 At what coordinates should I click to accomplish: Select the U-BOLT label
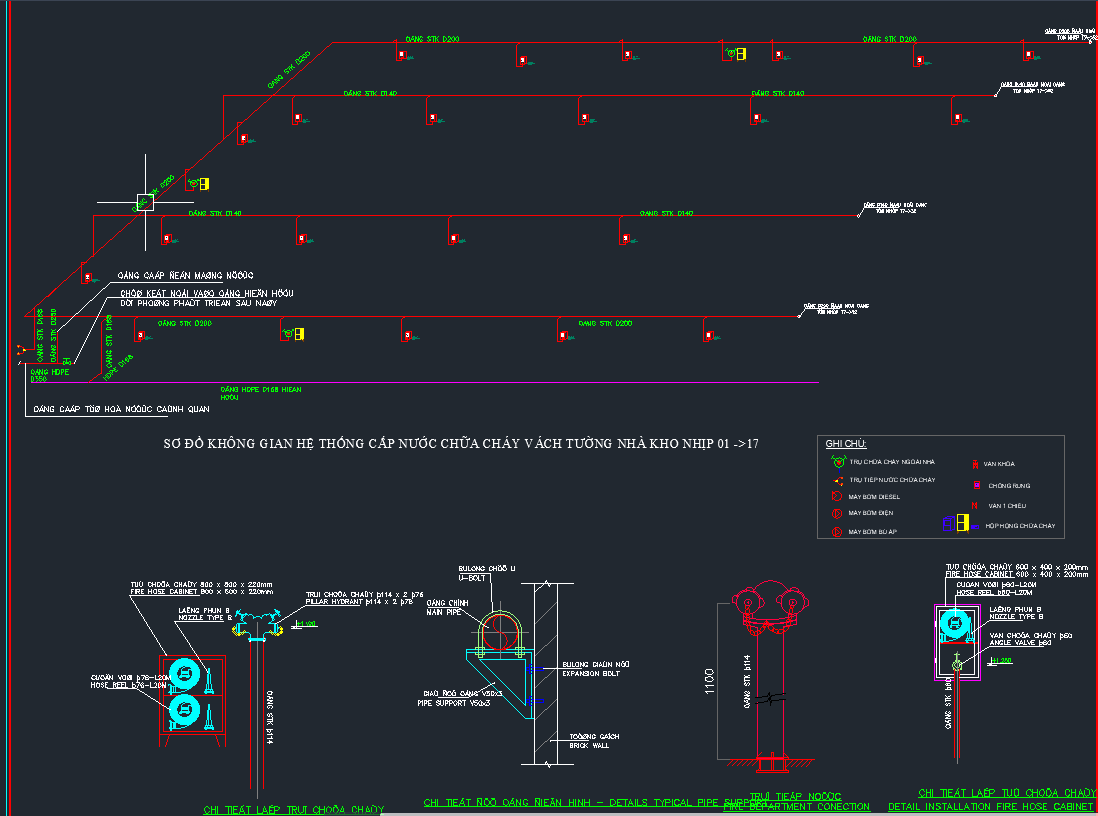coord(472,578)
